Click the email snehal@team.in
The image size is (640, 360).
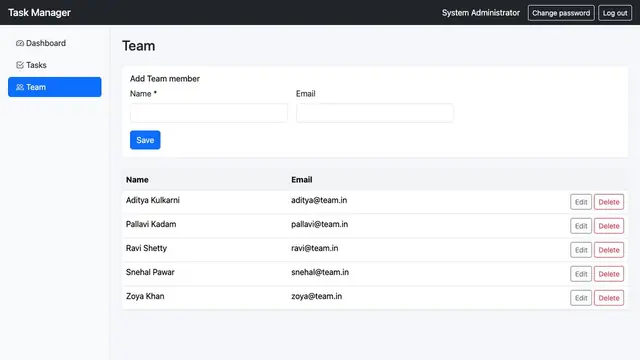320,272
